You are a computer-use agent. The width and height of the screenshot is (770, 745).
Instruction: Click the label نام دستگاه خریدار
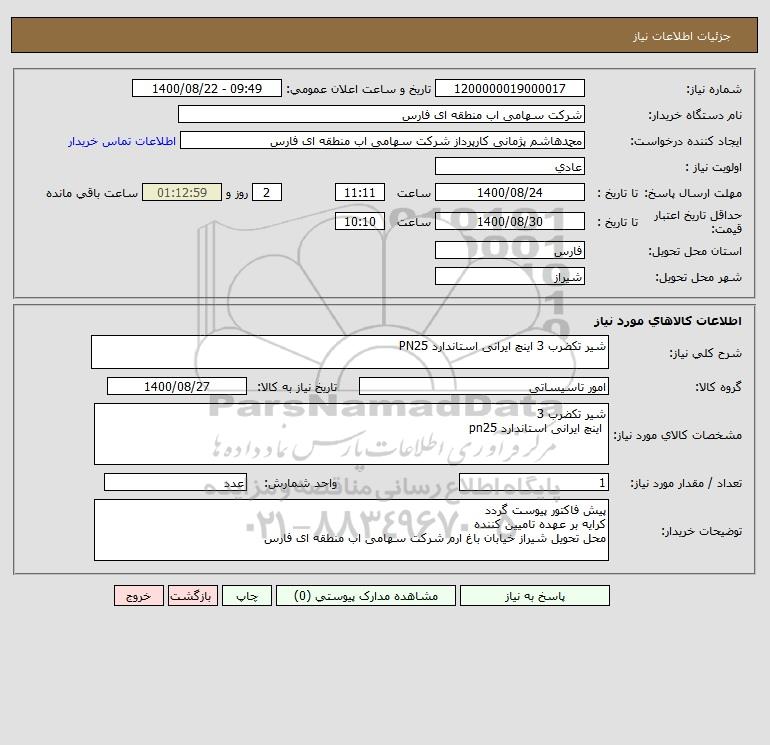pos(695,115)
